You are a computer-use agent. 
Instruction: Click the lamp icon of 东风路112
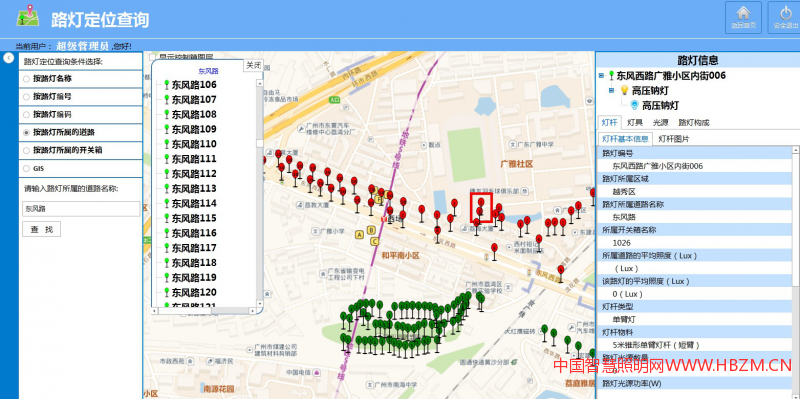click(x=166, y=173)
